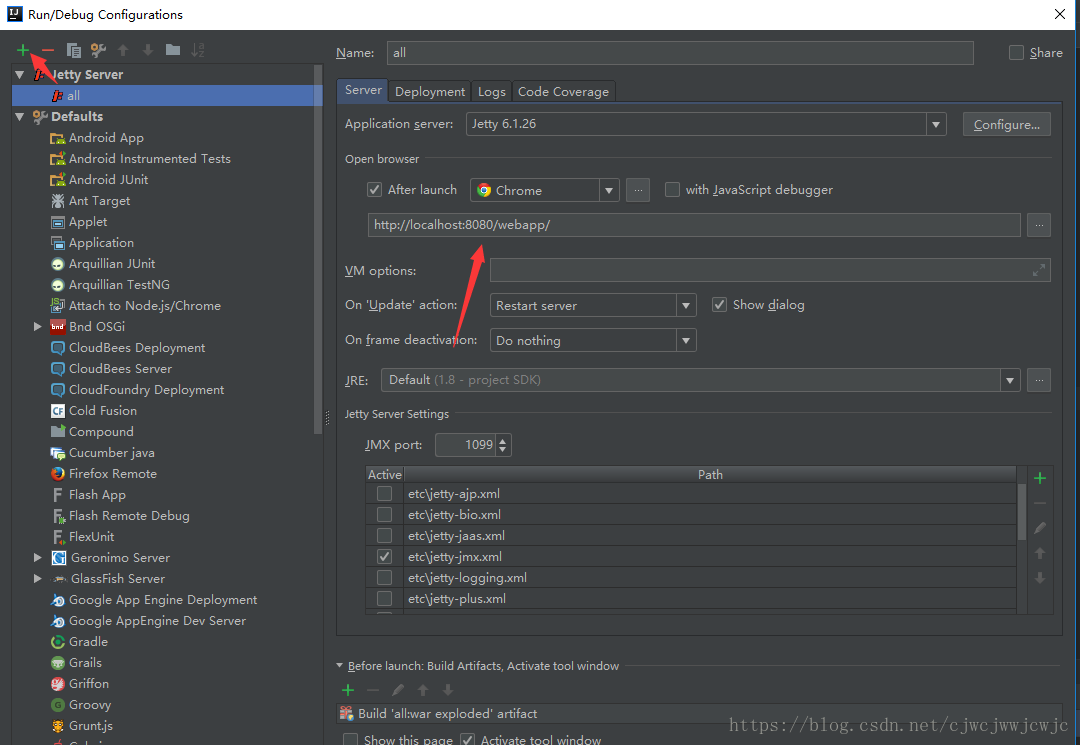1080x745 pixels.
Task: Click the red Remove Configuration minus icon
Action: coord(48,50)
